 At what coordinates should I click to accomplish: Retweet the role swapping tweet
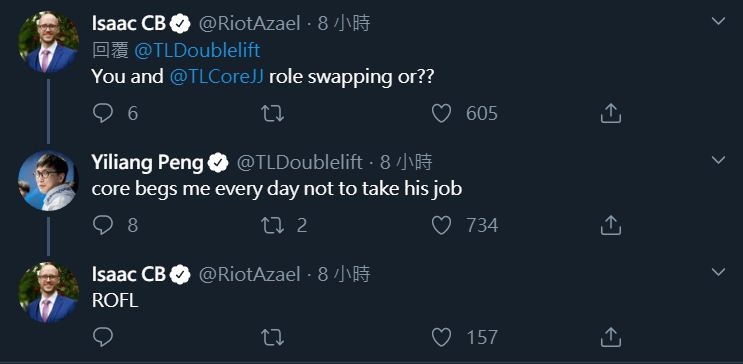pyautogui.click(x=272, y=113)
